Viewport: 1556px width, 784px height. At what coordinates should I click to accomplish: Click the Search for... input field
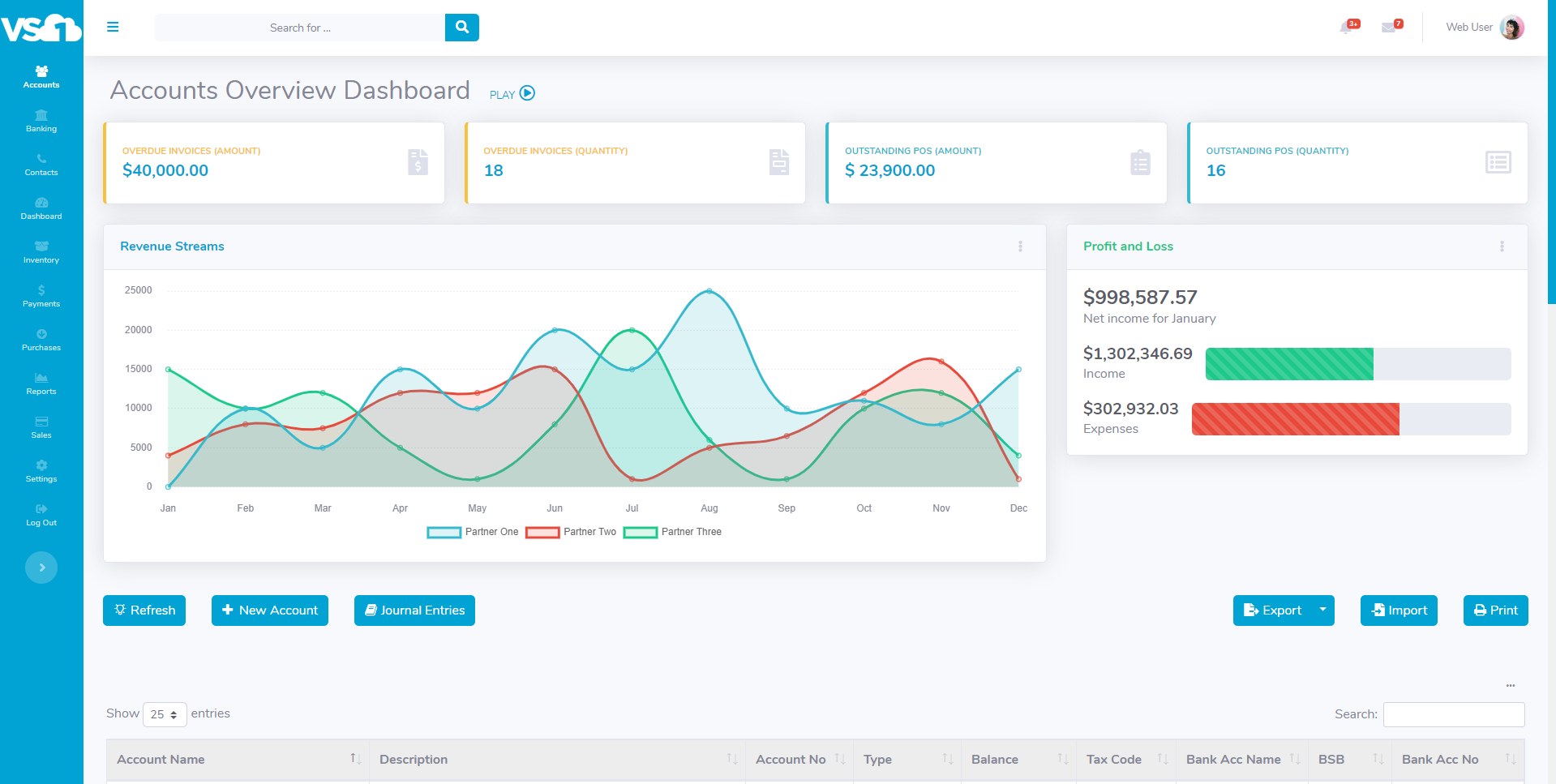[x=300, y=28]
